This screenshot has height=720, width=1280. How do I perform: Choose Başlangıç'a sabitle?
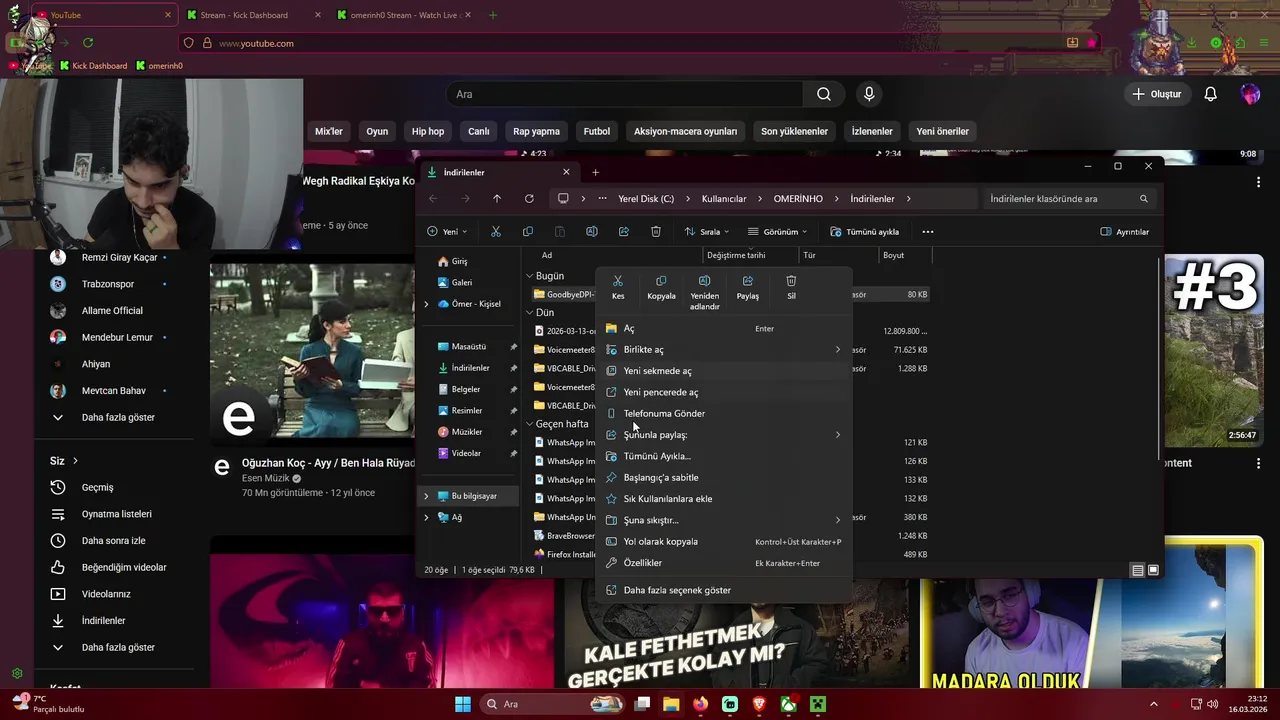pyautogui.click(x=726, y=477)
